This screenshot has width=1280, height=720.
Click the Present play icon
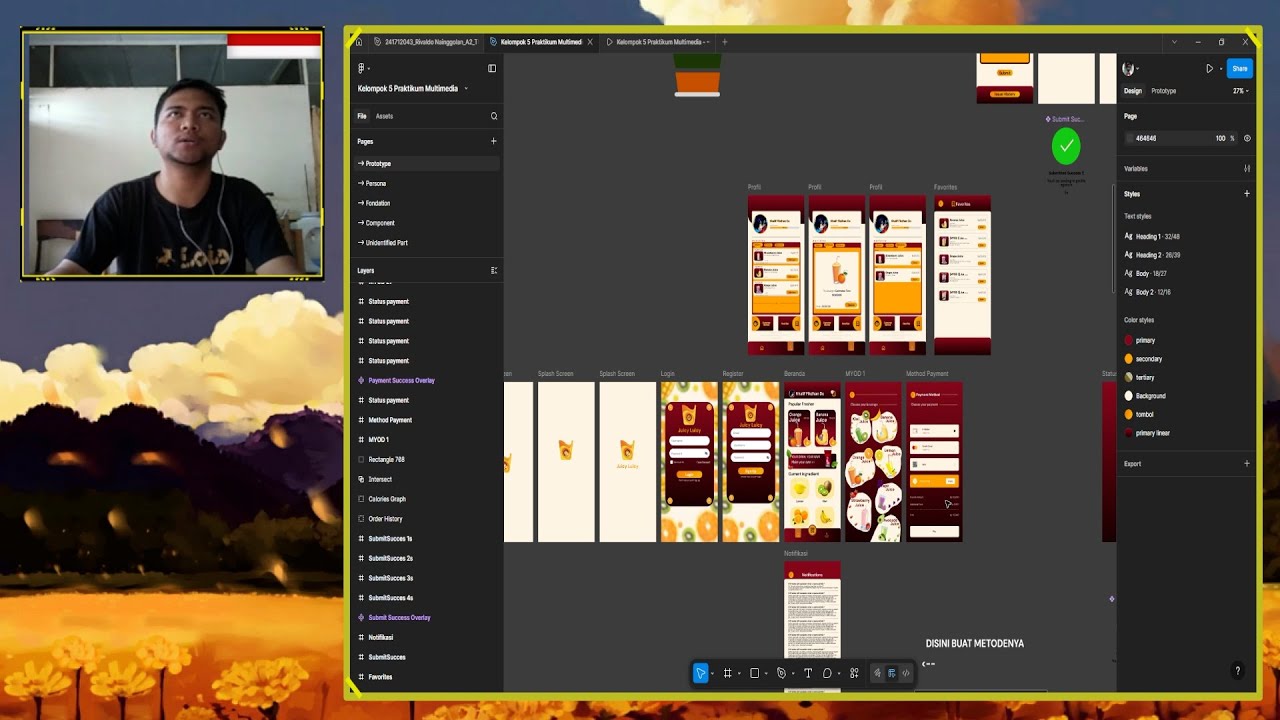[x=1209, y=69]
